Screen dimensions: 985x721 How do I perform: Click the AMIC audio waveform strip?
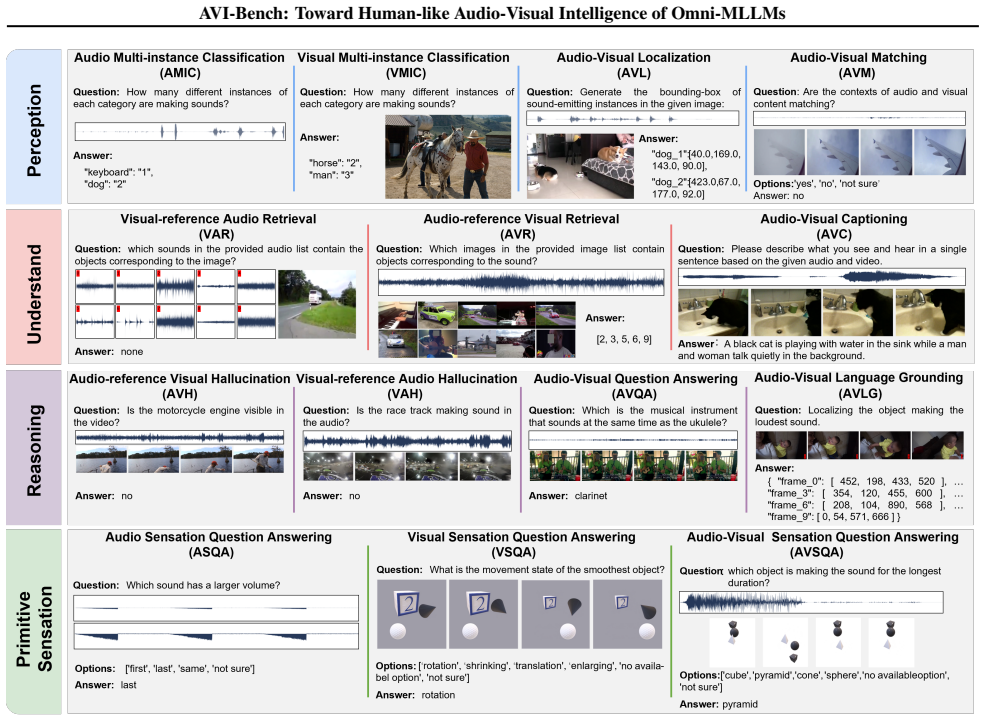[x=180, y=131]
